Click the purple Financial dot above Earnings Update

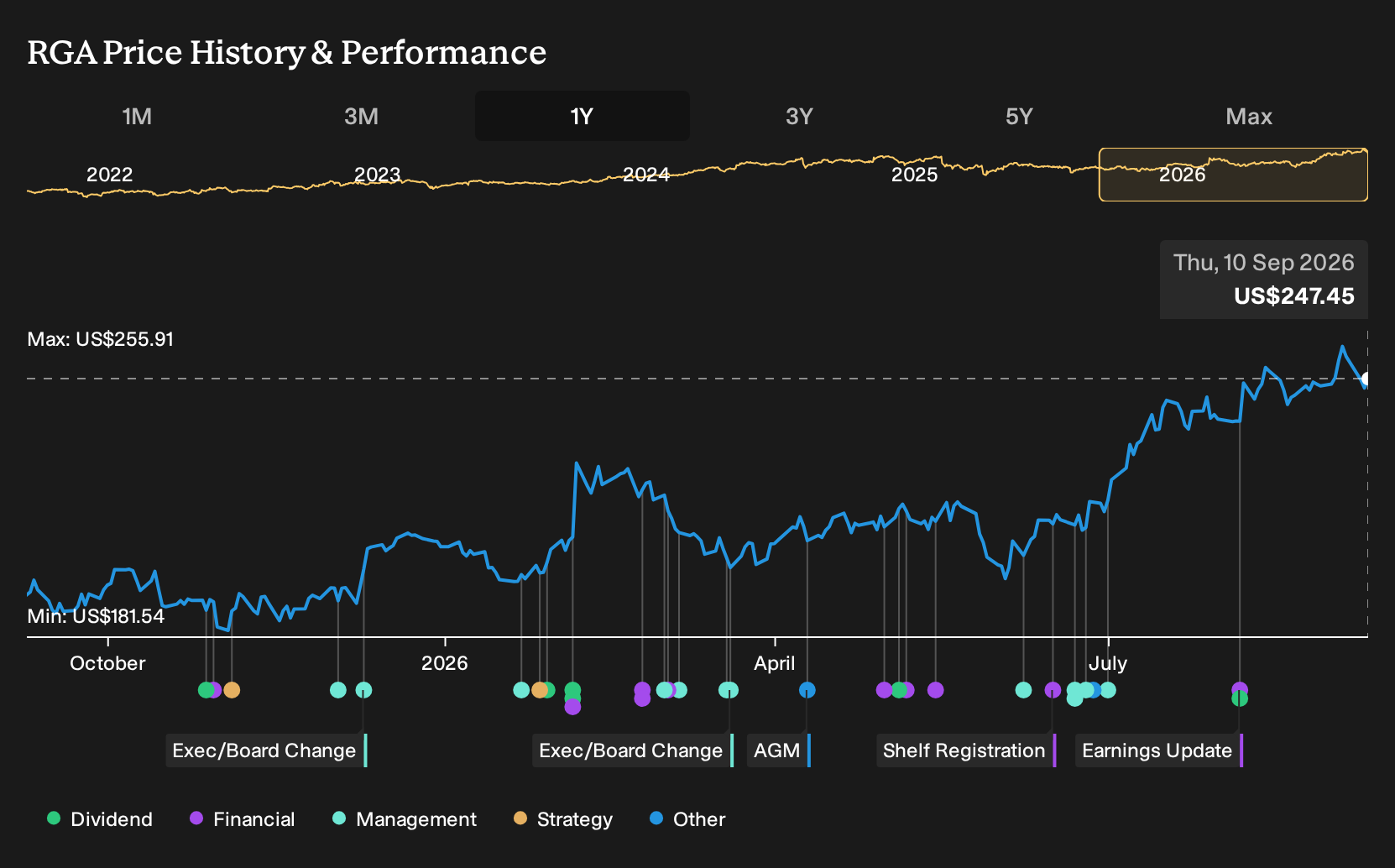1240,689
